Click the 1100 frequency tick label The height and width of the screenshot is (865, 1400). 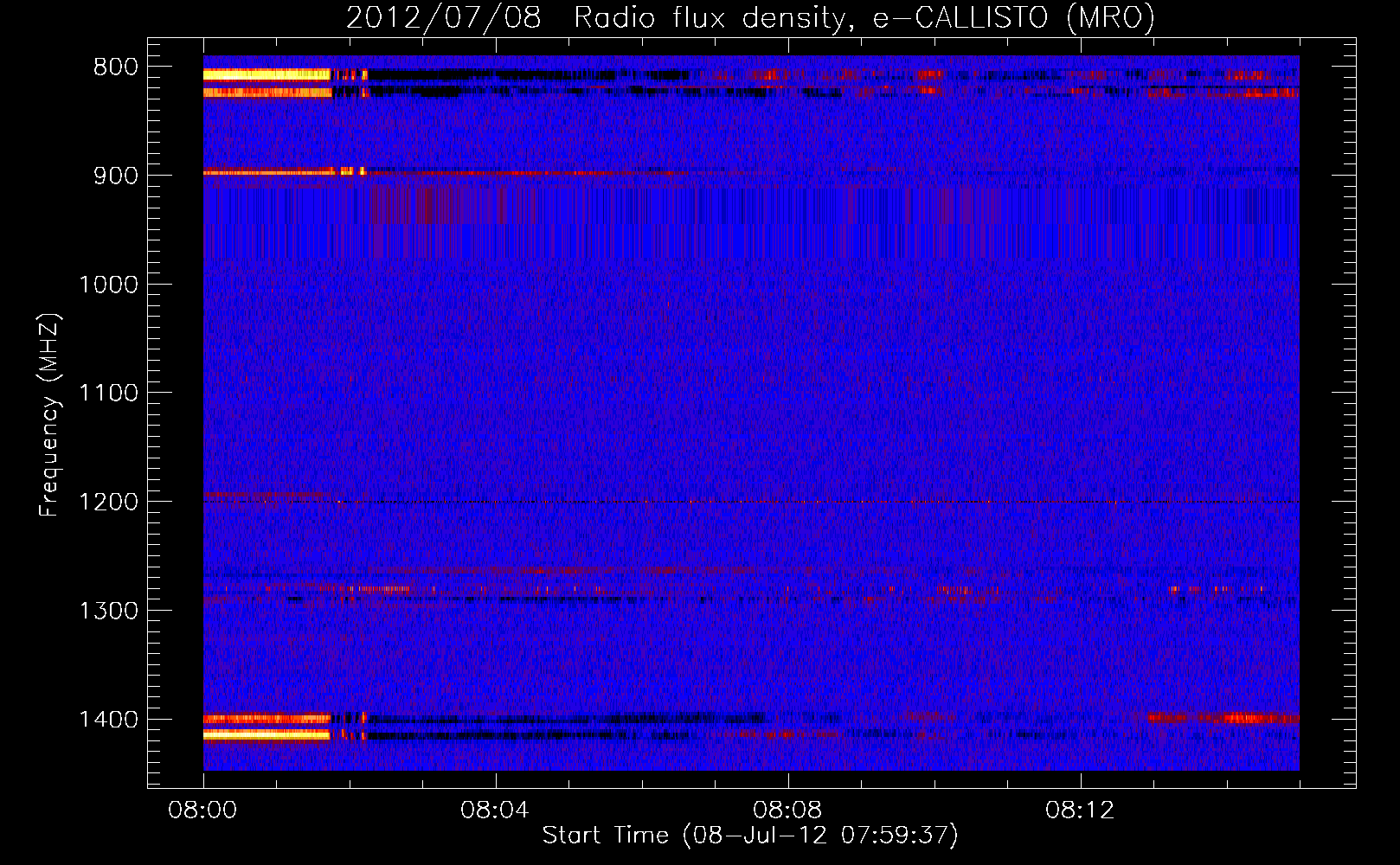(108, 394)
